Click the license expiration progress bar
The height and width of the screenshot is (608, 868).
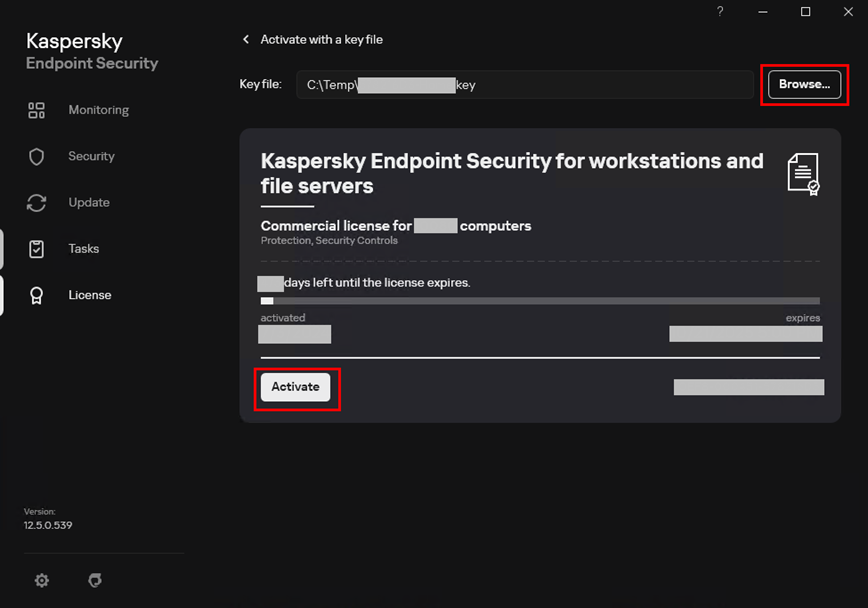pos(540,301)
